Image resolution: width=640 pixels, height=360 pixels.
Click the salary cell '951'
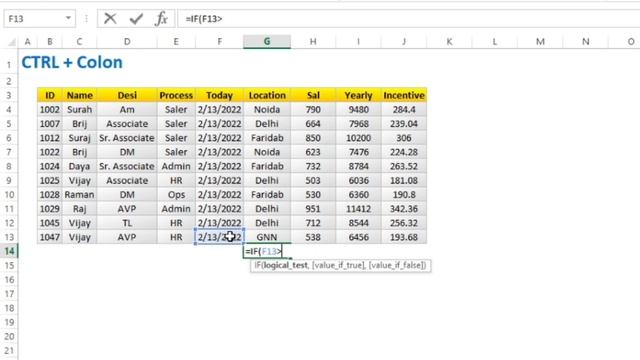(x=313, y=209)
